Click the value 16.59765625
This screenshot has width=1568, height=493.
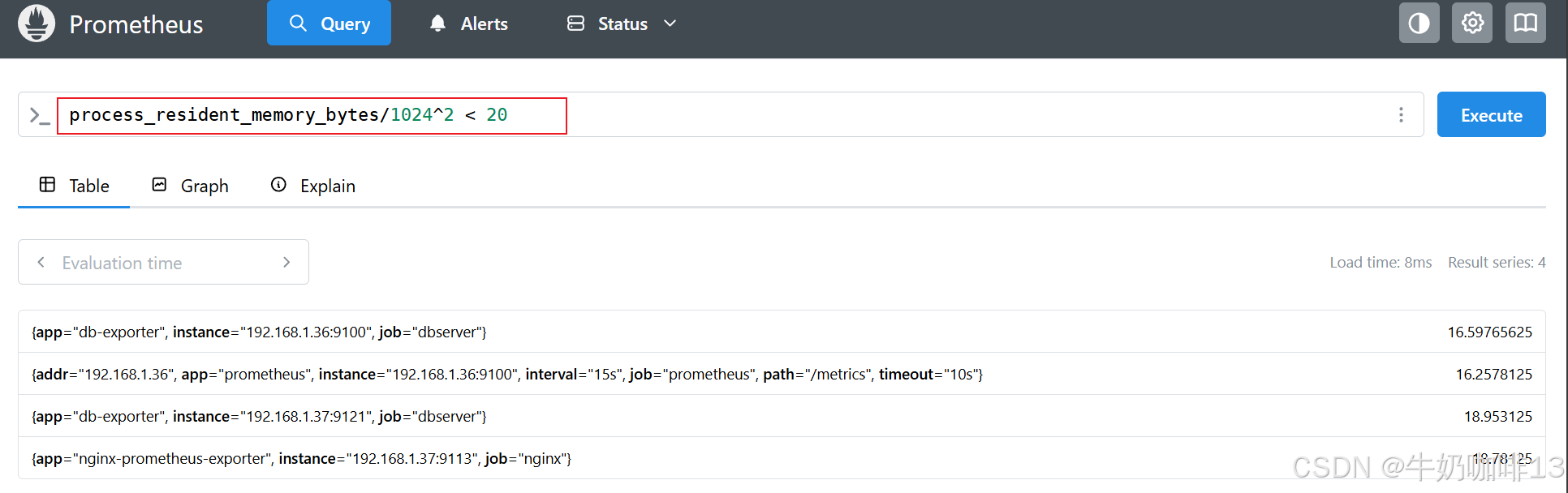tap(1490, 332)
